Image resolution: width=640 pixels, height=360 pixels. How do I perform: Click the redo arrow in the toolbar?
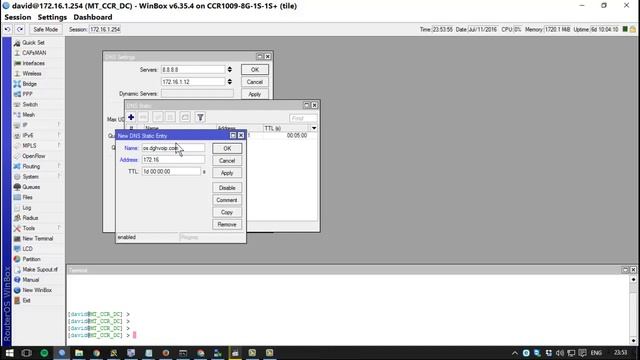pos(20,29)
